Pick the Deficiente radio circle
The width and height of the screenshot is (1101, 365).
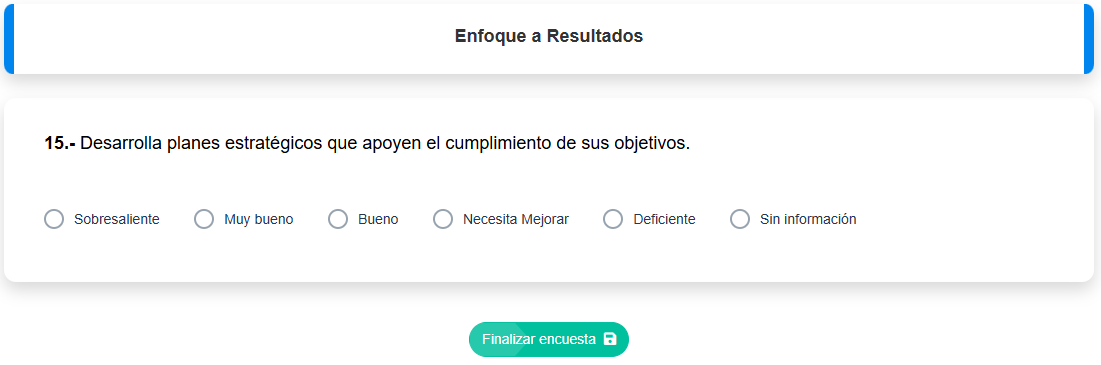pos(613,219)
